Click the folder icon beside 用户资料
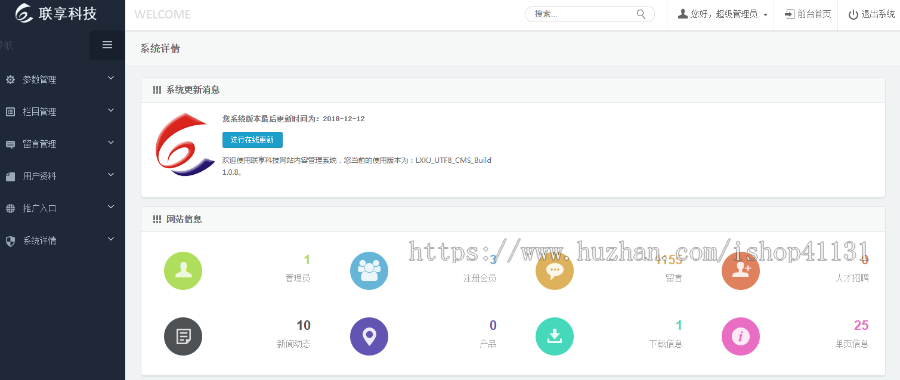This screenshot has height=380, width=900. 10,177
